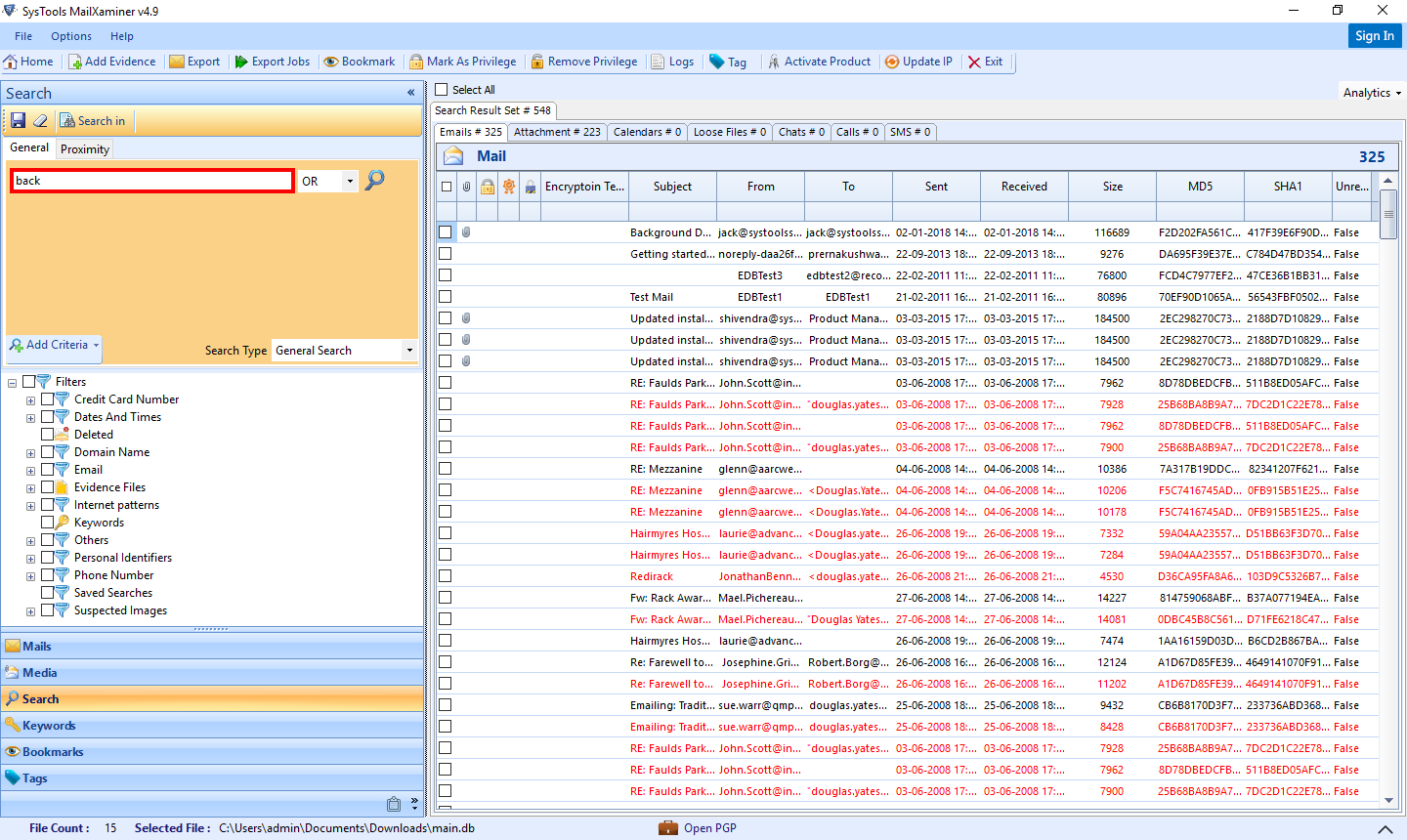Image resolution: width=1407 pixels, height=840 pixels.
Task: Click the Sign In button
Action: [1375, 36]
